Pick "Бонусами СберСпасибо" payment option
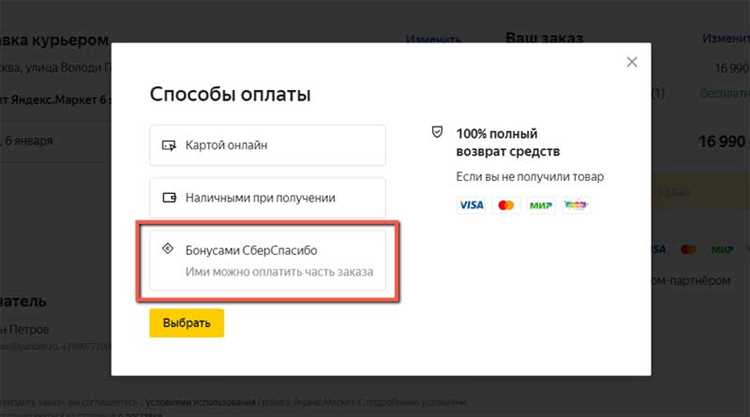Image resolution: width=750 pixels, height=417 pixels. click(267, 260)
